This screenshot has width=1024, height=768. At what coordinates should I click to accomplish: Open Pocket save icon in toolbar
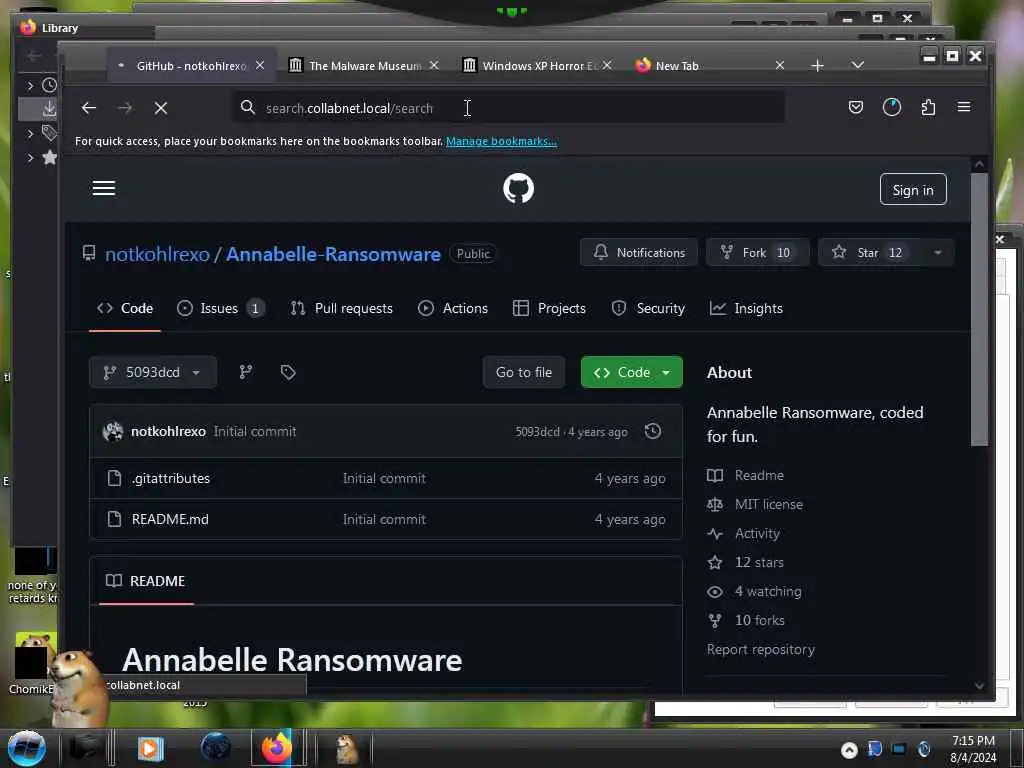point(856,107)
